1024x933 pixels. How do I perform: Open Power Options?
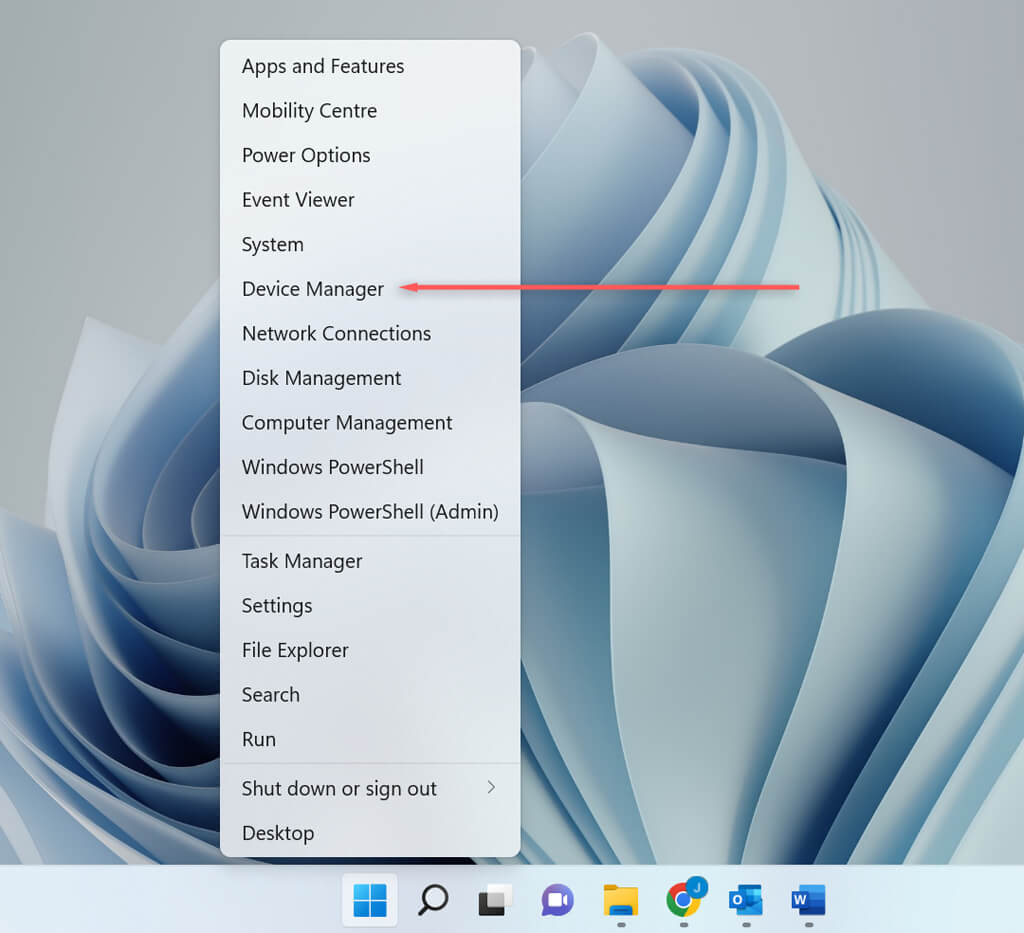coord(306,155)
